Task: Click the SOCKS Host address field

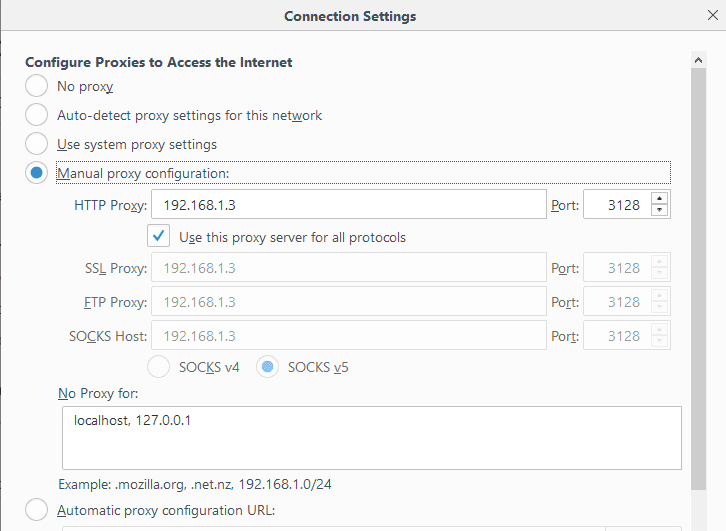Action: click(349, 336)
